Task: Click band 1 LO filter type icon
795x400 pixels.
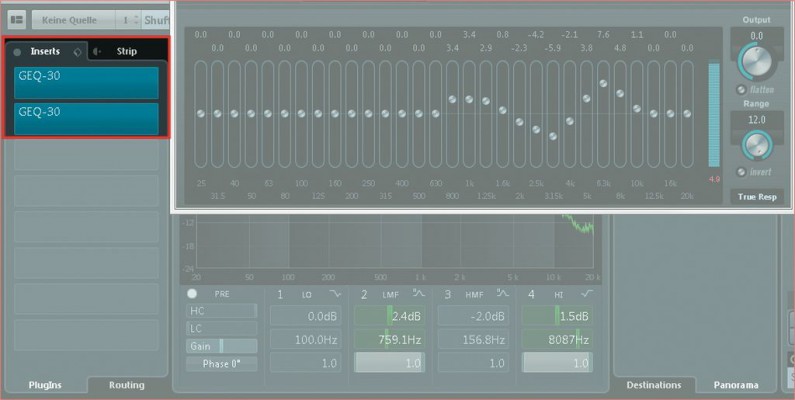Action: (x=333, y=294)
